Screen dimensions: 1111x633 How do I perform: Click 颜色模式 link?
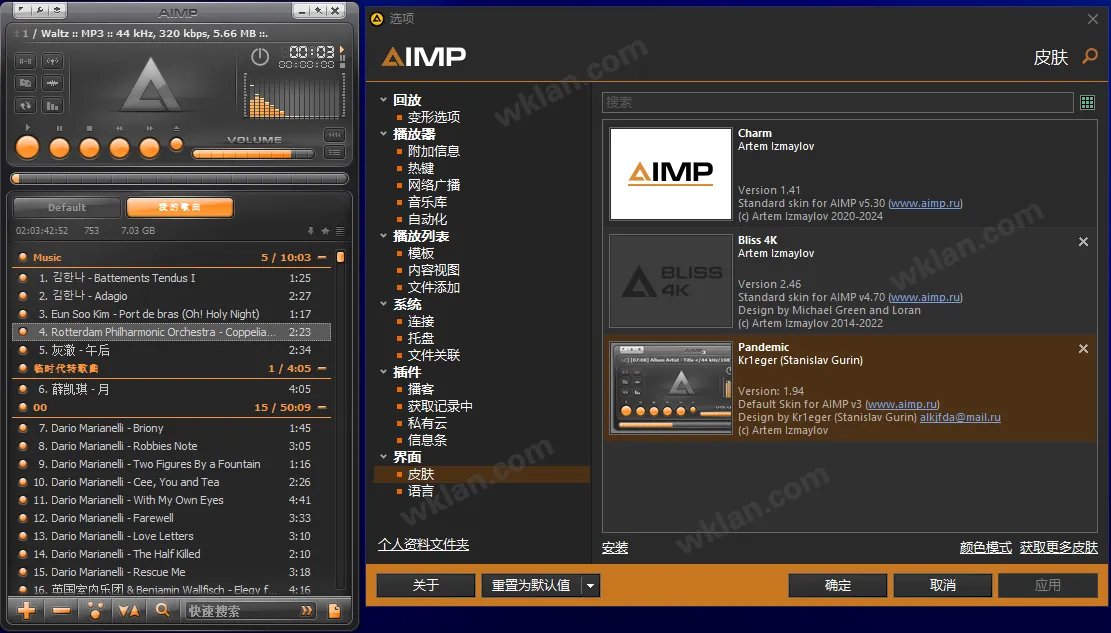tap(986, 547)
